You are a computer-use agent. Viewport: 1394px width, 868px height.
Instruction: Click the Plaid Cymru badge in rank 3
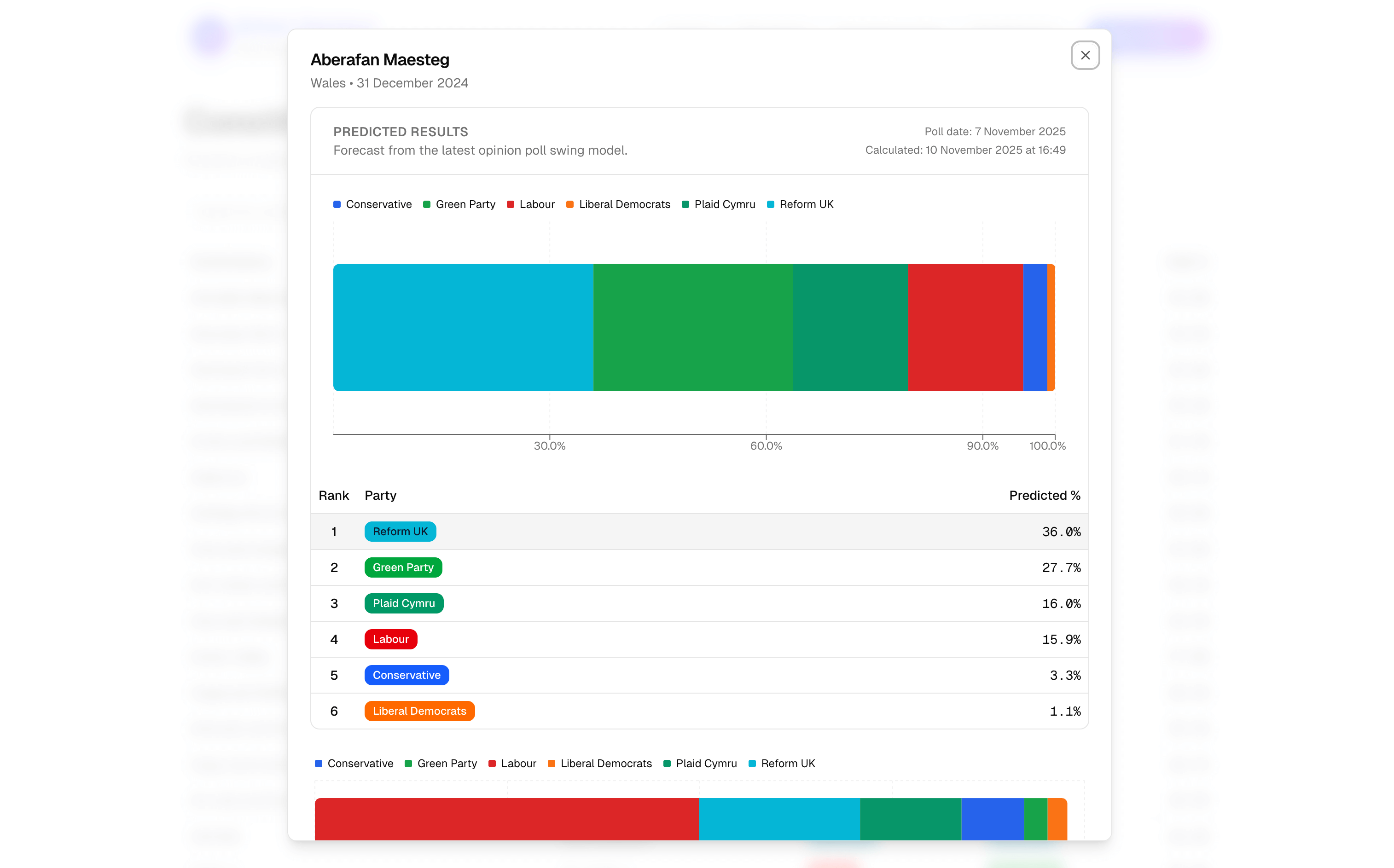[x=404, y=603]
